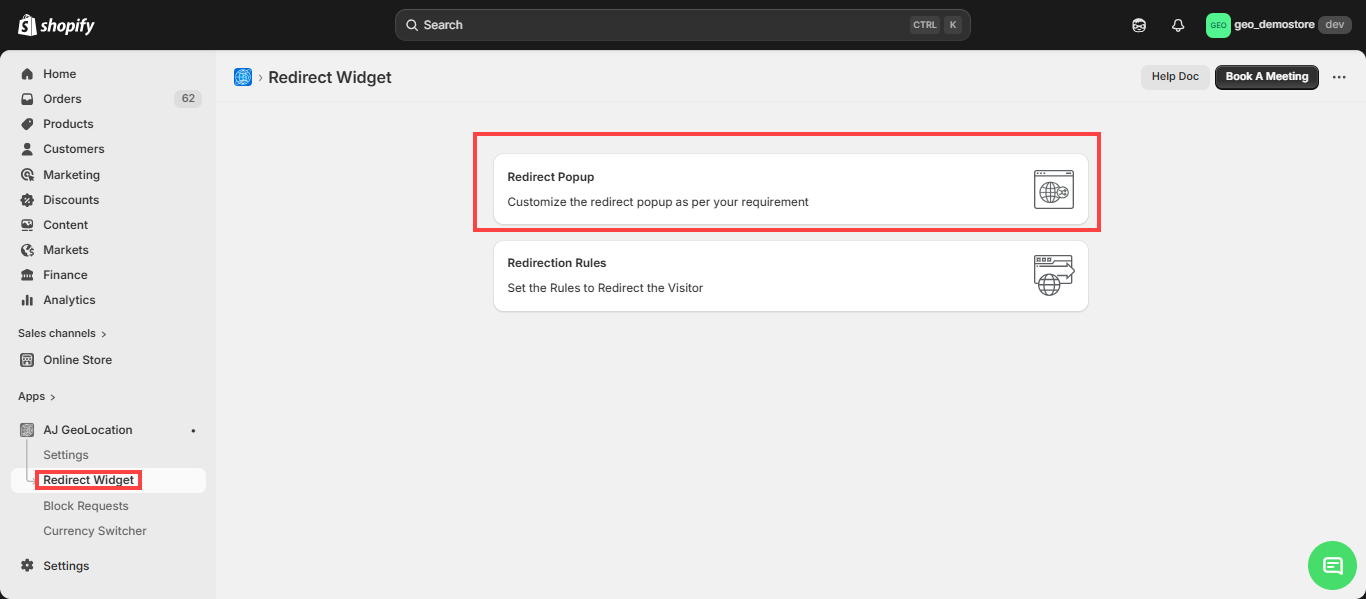
Task: Open the green chat support bubble
Action: click(x=1332, y=565)
